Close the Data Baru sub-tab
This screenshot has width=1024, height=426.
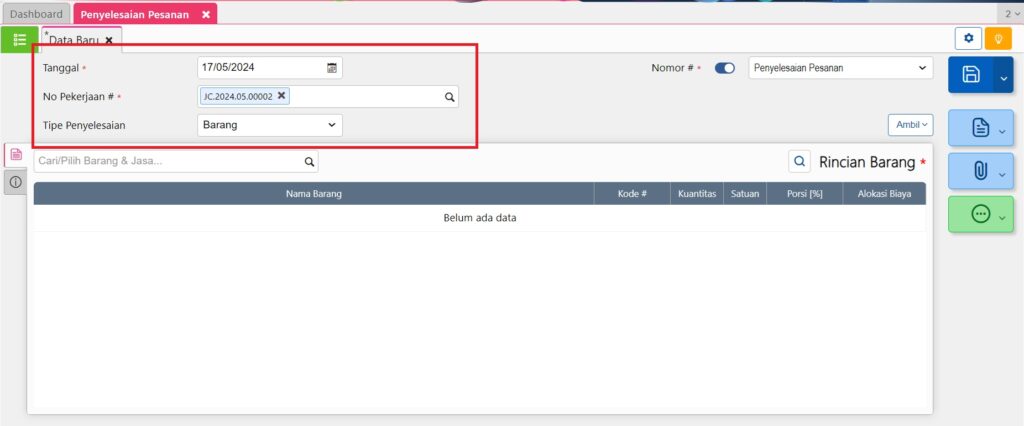[x=109, y=40]
